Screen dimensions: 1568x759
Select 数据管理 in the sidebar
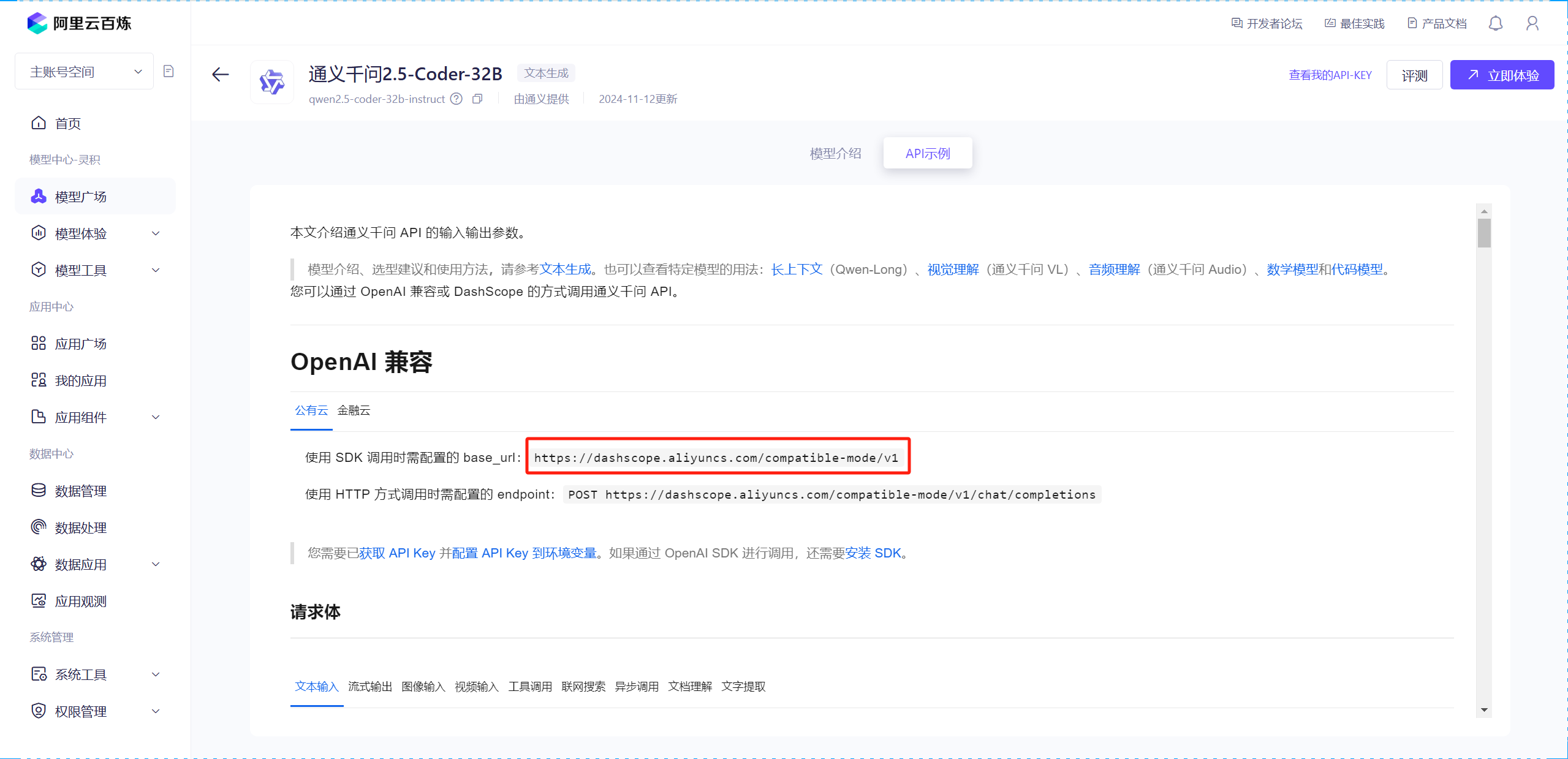point(81,490)
